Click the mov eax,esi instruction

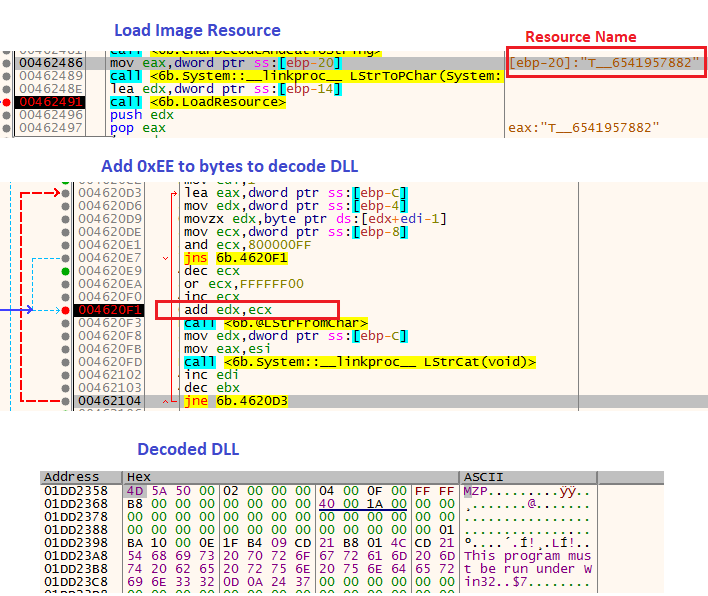coord(227,349)
